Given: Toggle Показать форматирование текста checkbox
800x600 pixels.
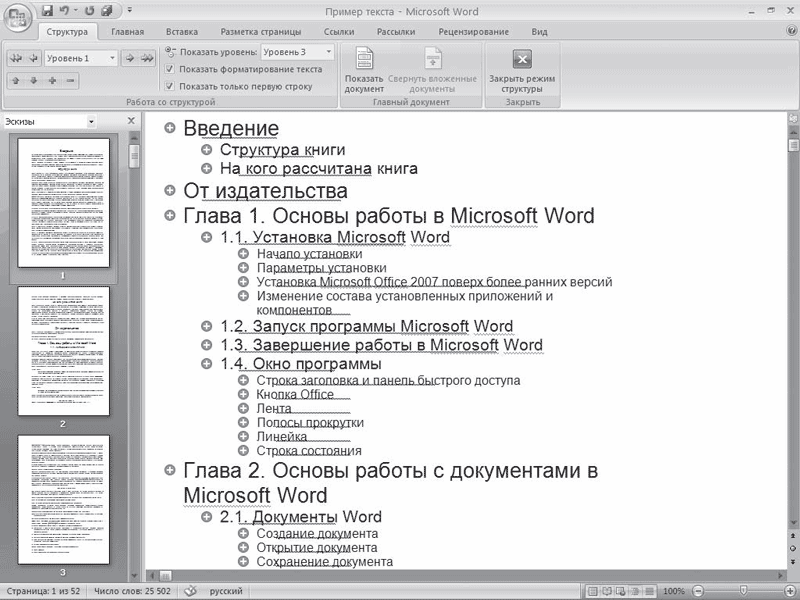Looking at the screenshot, I should click(x=170, y=69).
